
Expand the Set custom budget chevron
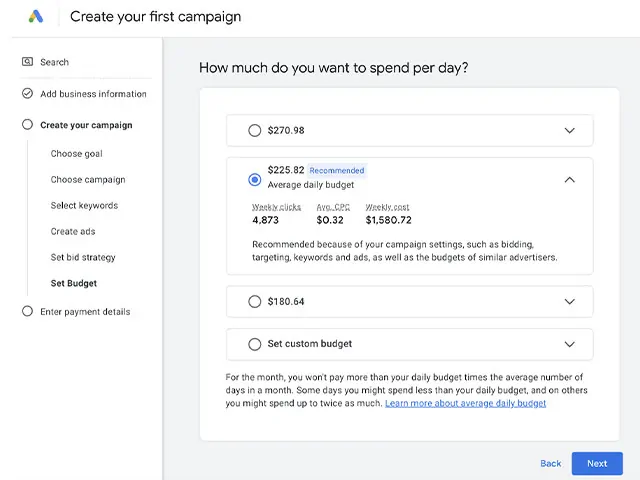(x=570, y=344)
